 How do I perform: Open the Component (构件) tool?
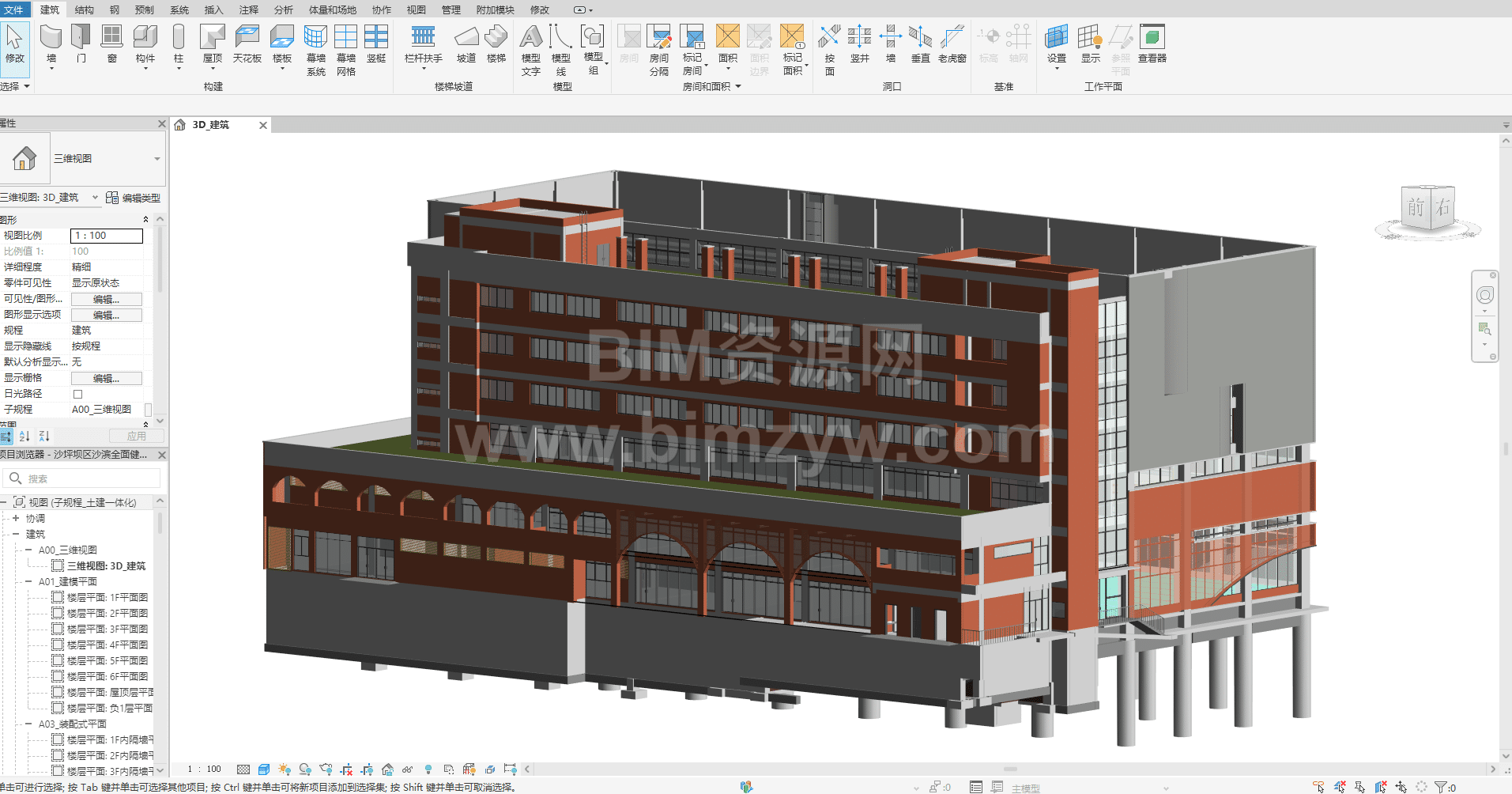coord(145,45)
